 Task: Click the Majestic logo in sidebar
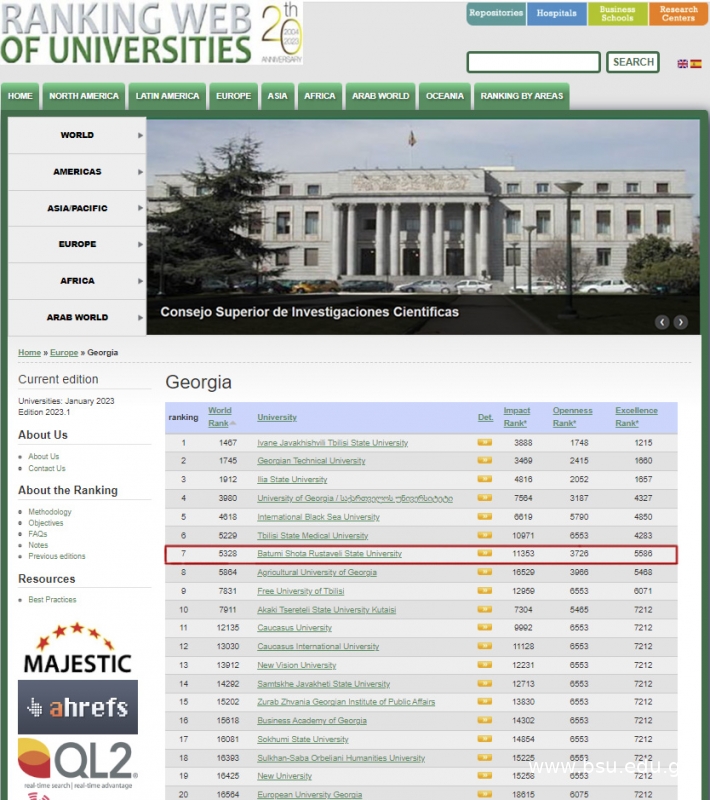[x=77, y=648]
